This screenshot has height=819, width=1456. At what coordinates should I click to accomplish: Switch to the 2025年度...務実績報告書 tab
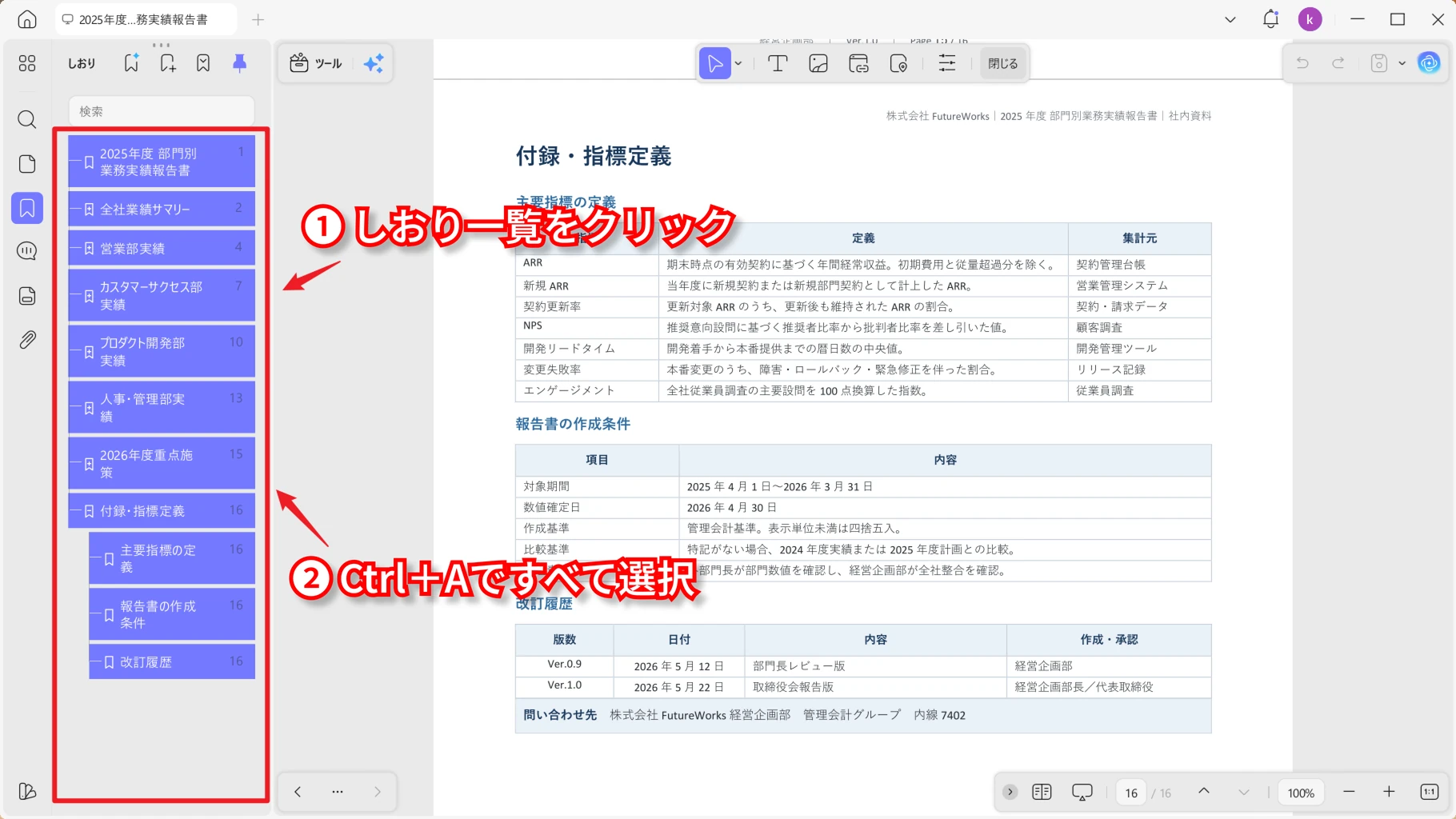click(x=146, y=19)
